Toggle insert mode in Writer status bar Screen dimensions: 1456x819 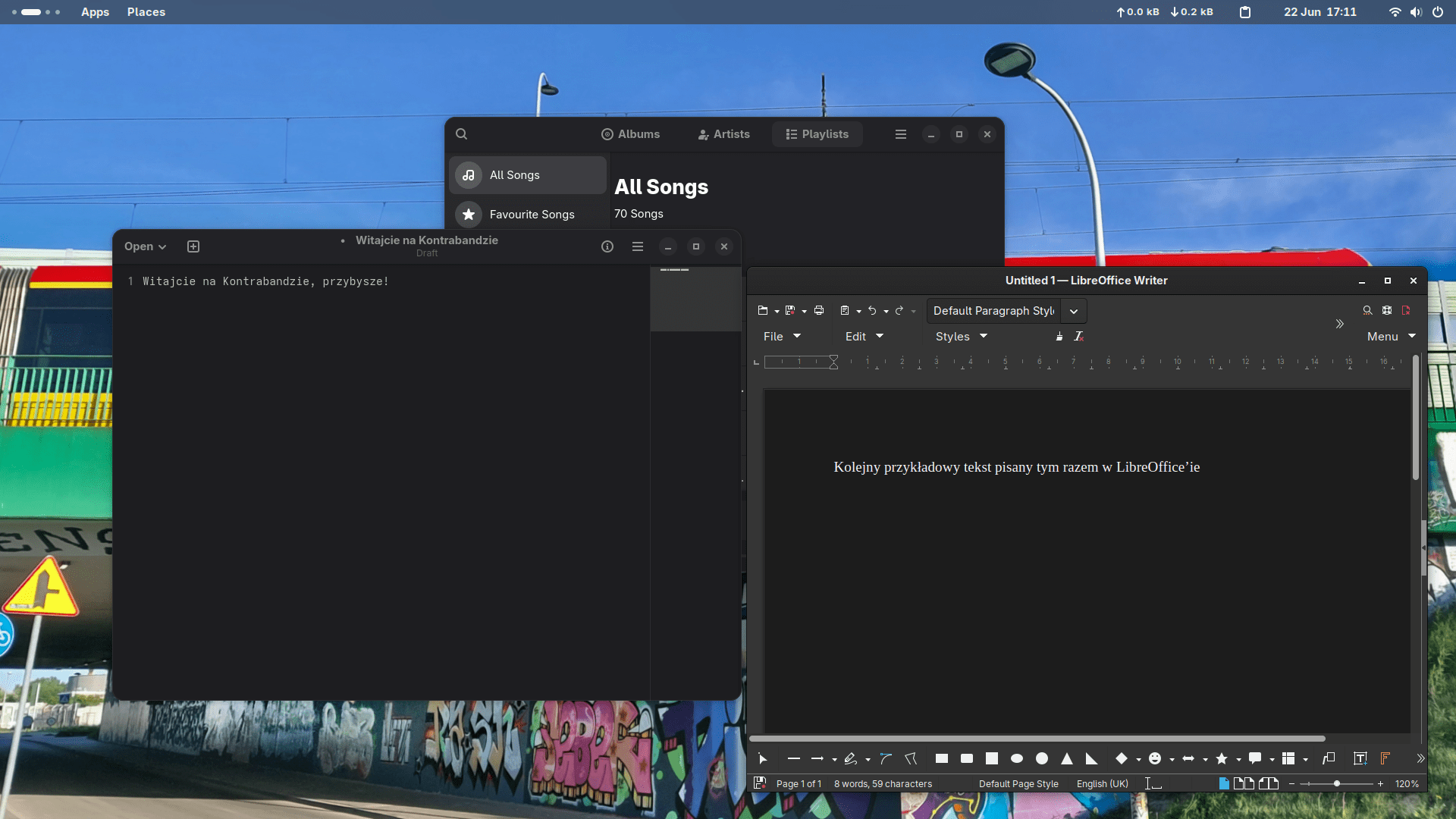coord(1153,783)
